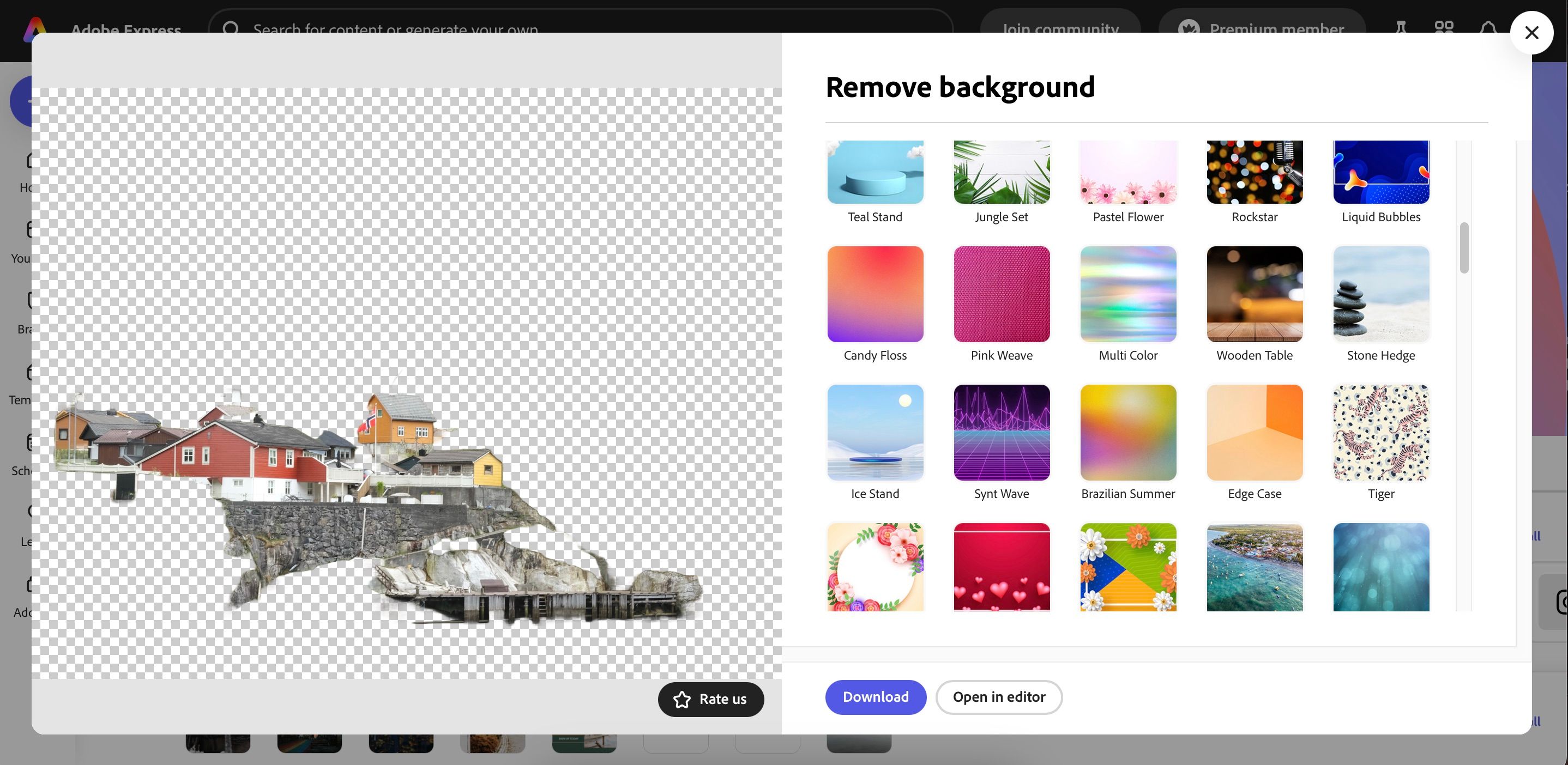Select the Jungle Set background

[x=1002, y=172]
